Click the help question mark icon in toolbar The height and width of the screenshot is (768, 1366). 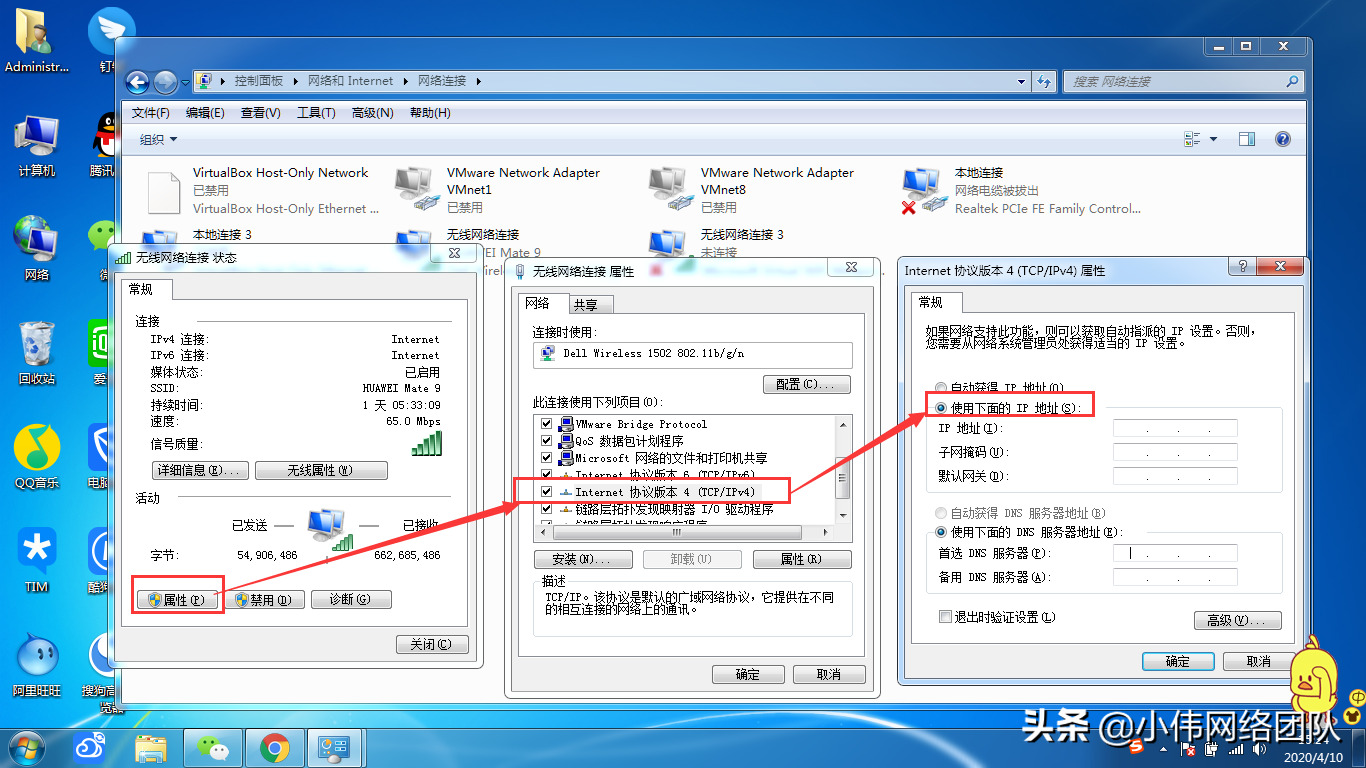[x=1283, y=140]
